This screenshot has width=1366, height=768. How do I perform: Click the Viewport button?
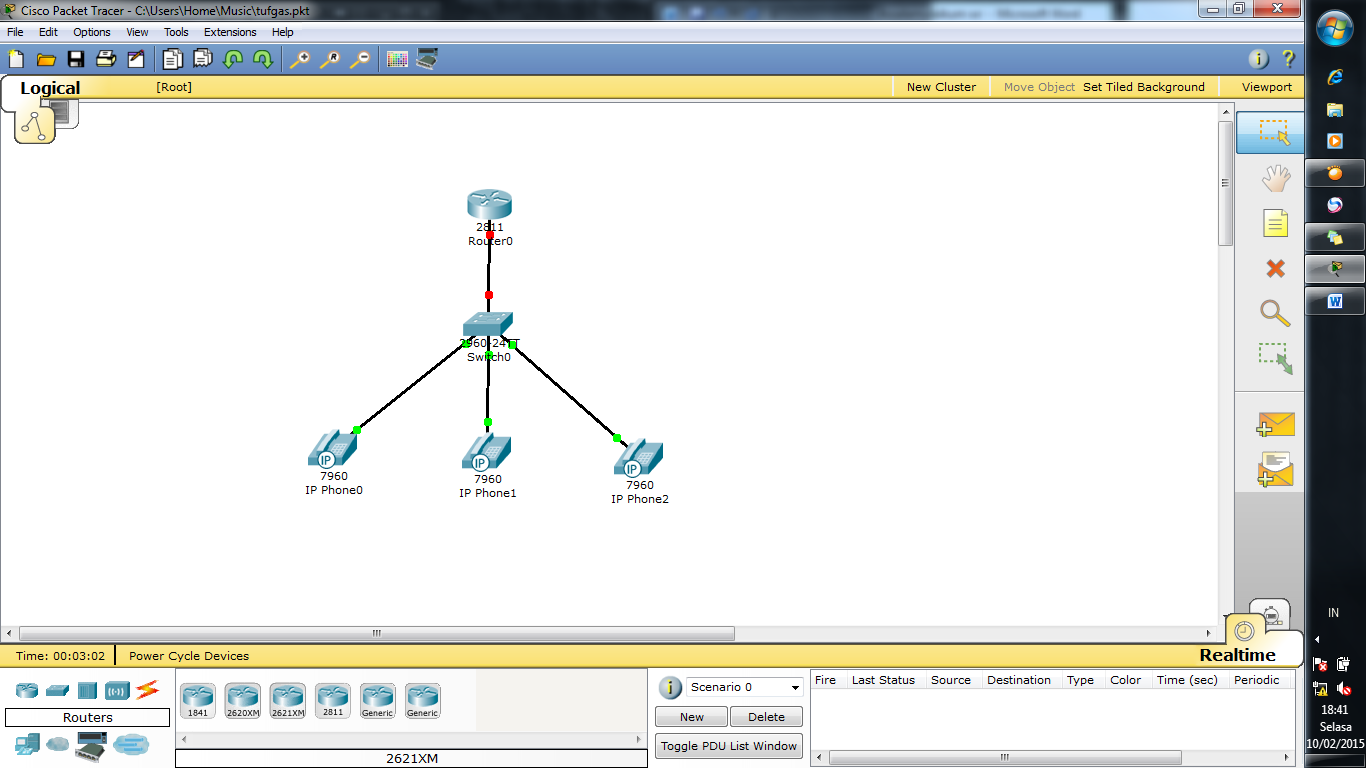pos(1267,87)
